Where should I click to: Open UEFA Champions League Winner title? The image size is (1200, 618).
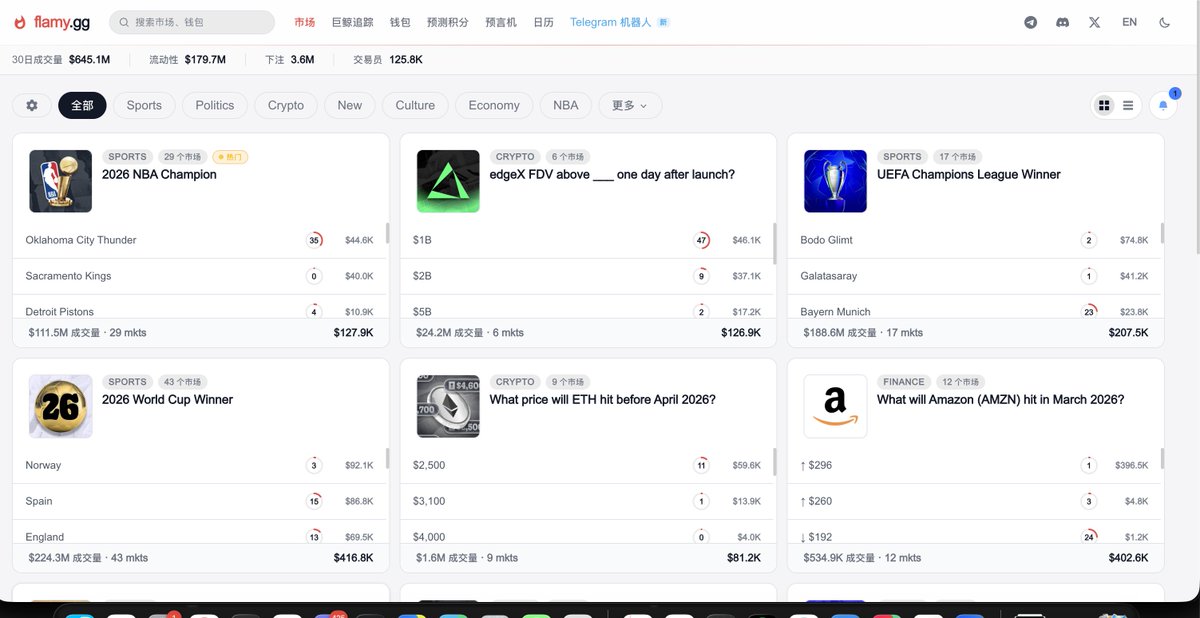pyautogui.click(x=968, y=174)
